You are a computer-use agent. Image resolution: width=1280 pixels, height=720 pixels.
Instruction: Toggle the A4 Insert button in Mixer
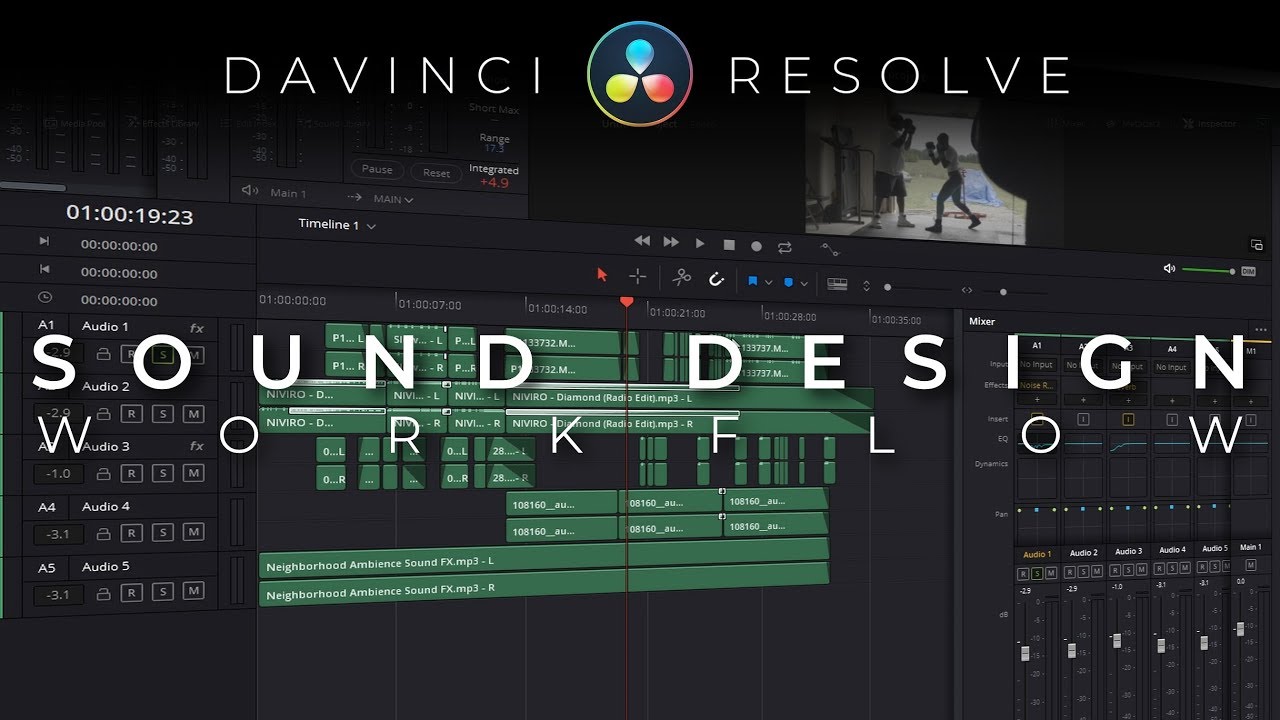[x=1172, y=420]
